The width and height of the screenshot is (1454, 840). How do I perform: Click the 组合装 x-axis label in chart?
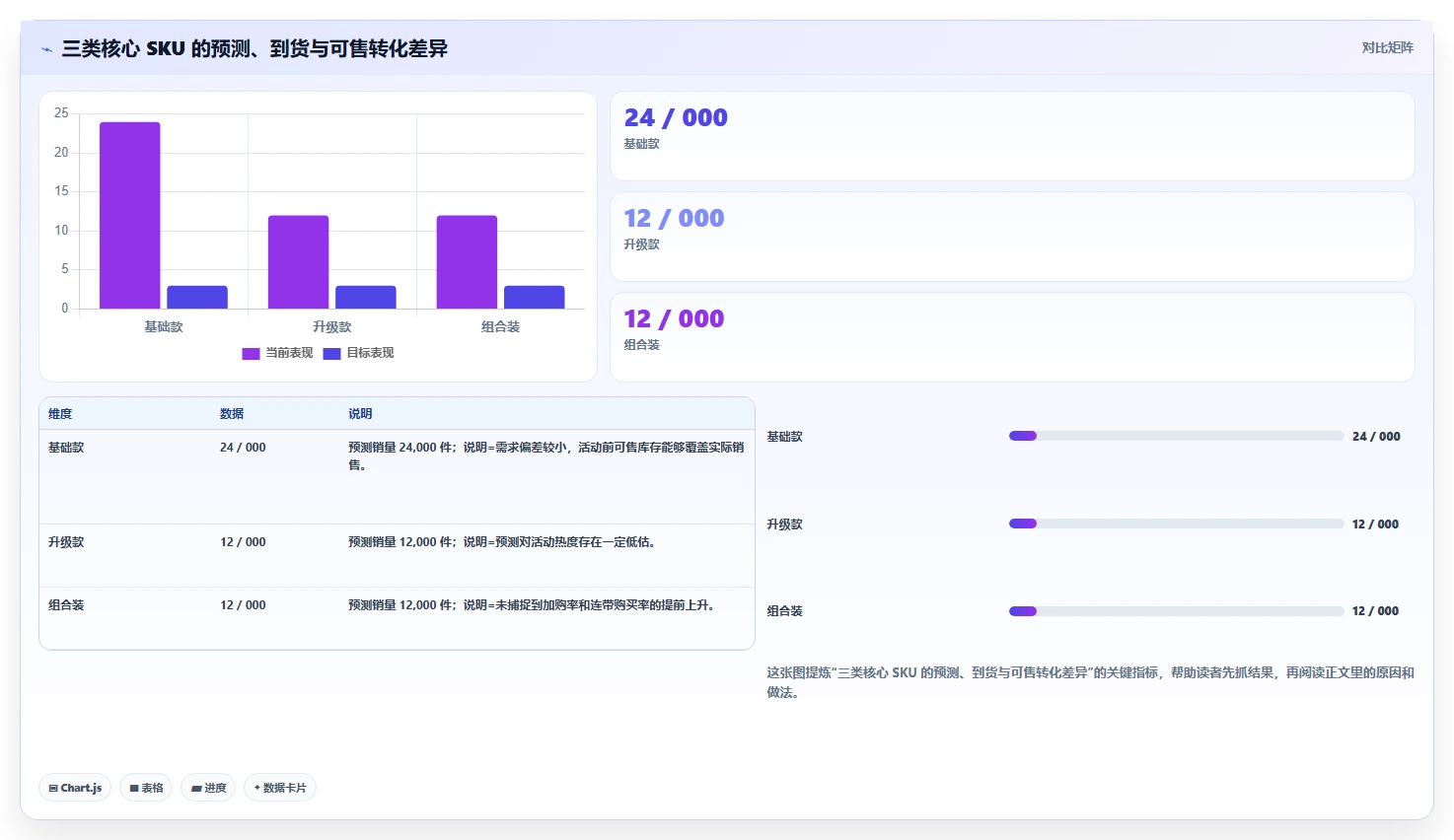[x=501, y=327]
